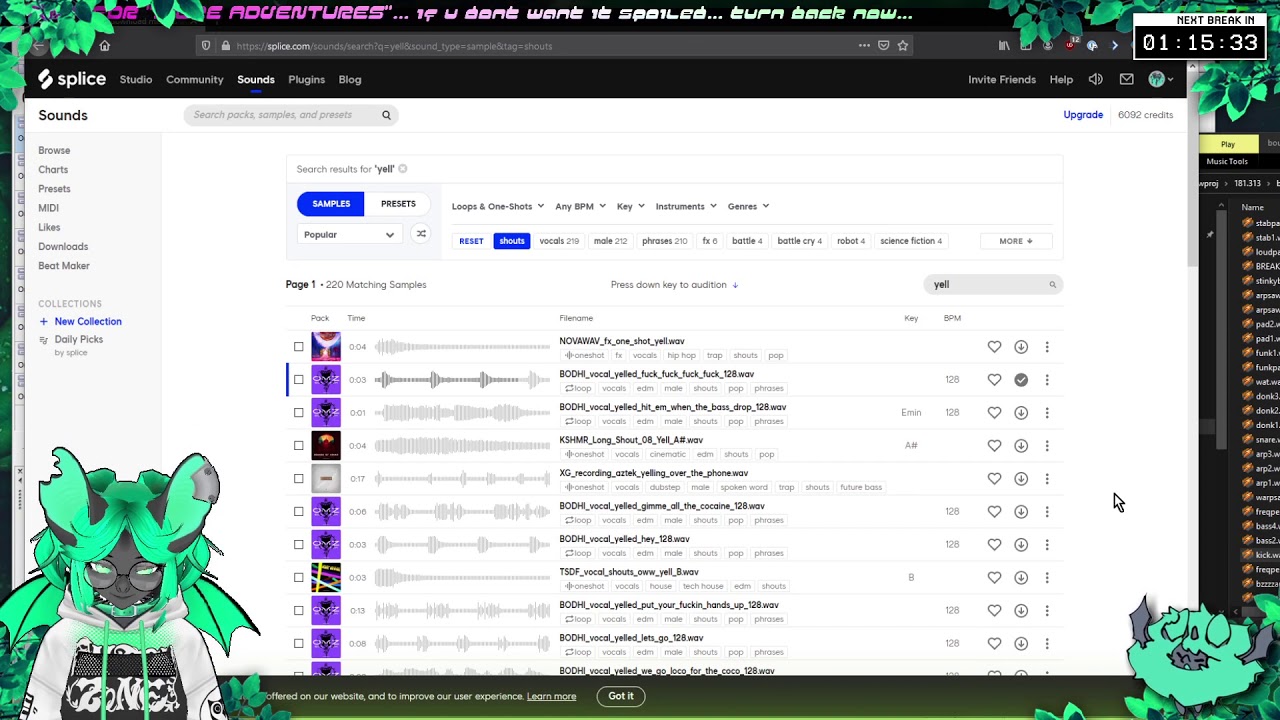This screenshot has height=720, width=1280.
Task: Clear the 'yell' search results term
Action: pyautogui.click(x=403, y=169)
